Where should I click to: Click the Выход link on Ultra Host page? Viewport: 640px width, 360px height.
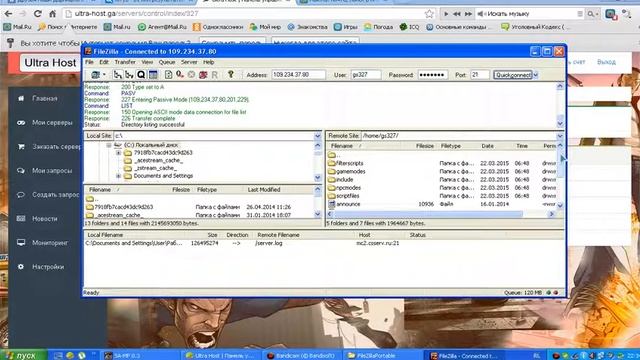coord(606,62)
